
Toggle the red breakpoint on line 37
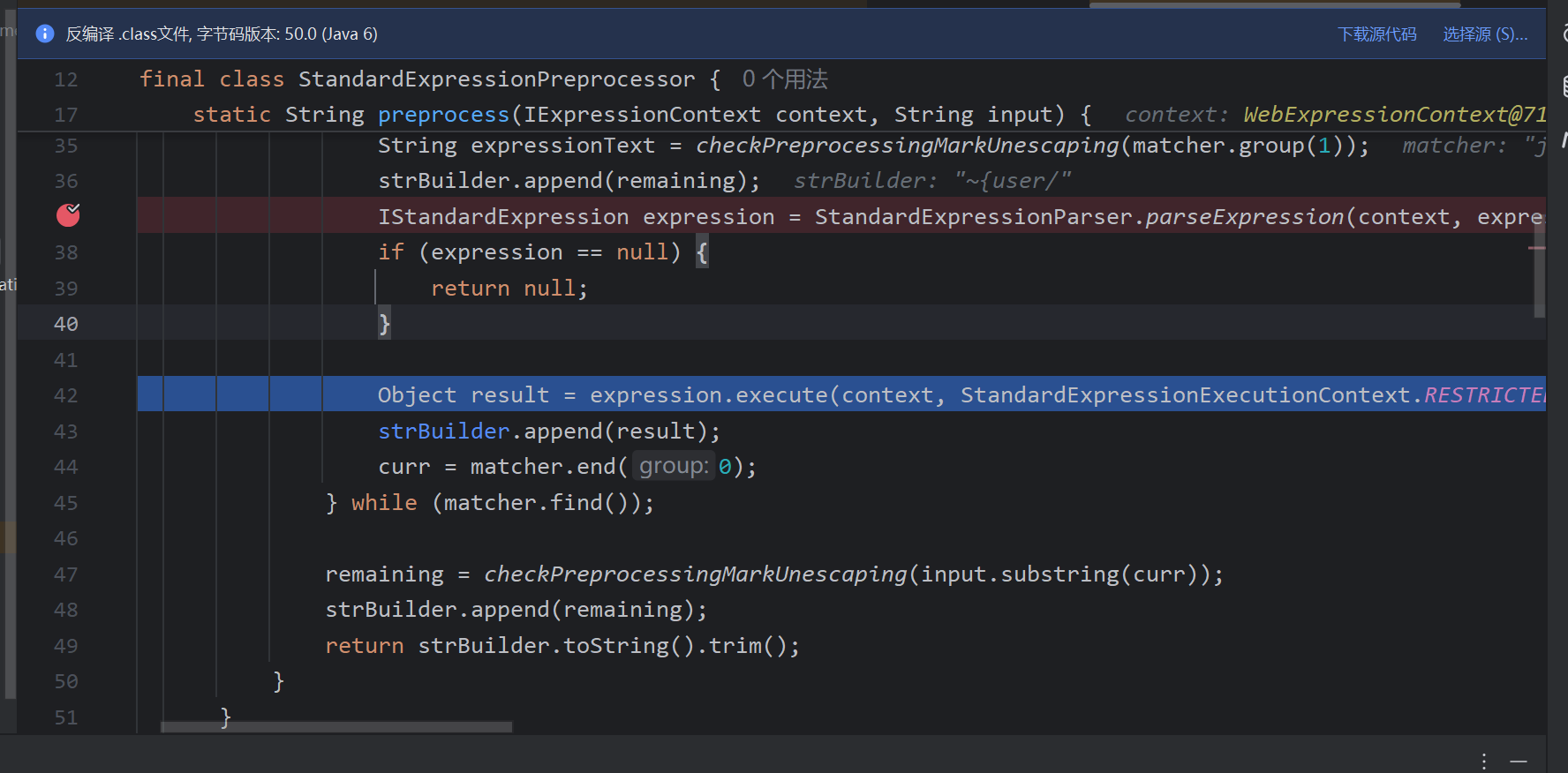(x=68, y=215)
